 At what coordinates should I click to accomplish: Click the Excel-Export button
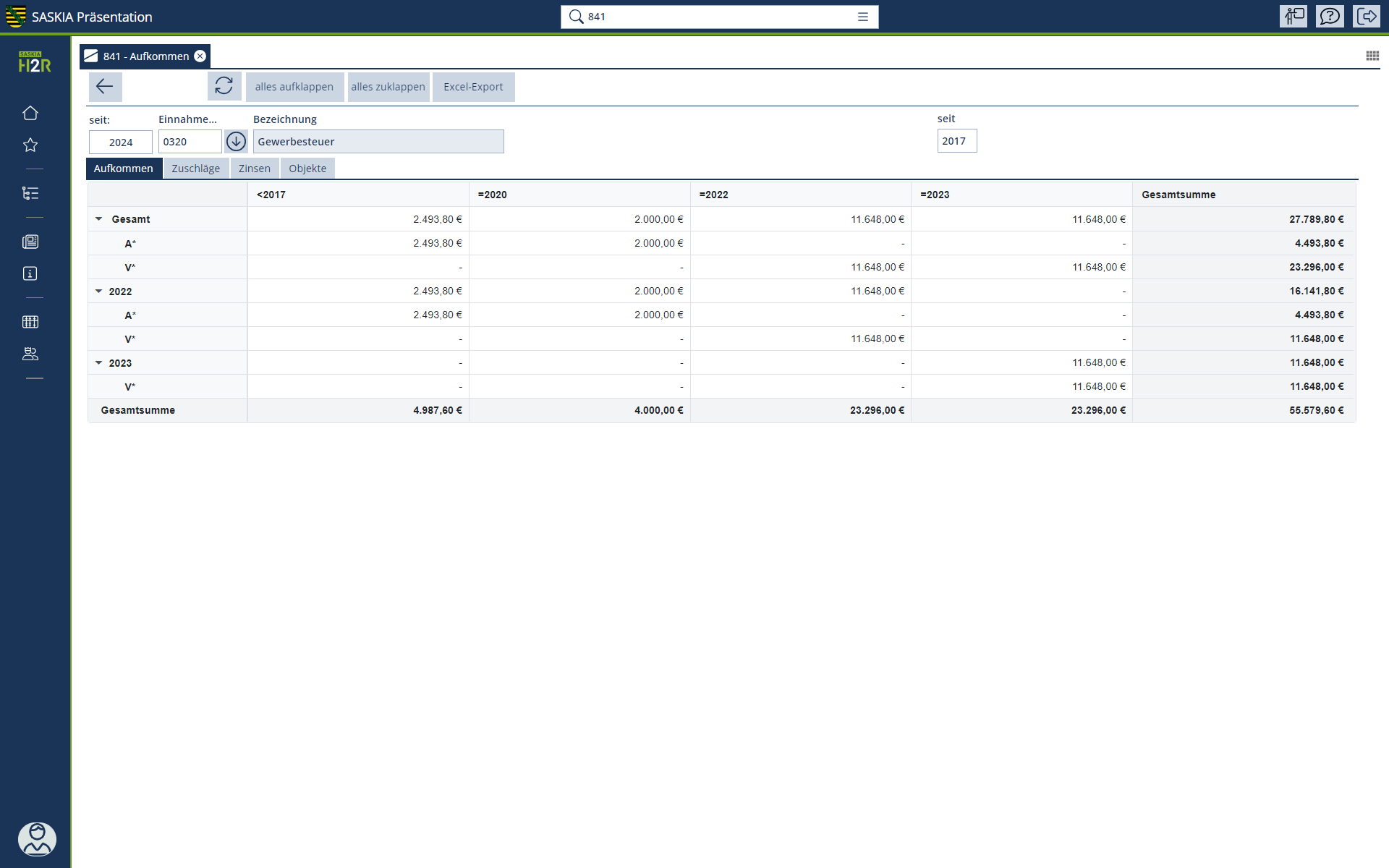pos(473,87)
